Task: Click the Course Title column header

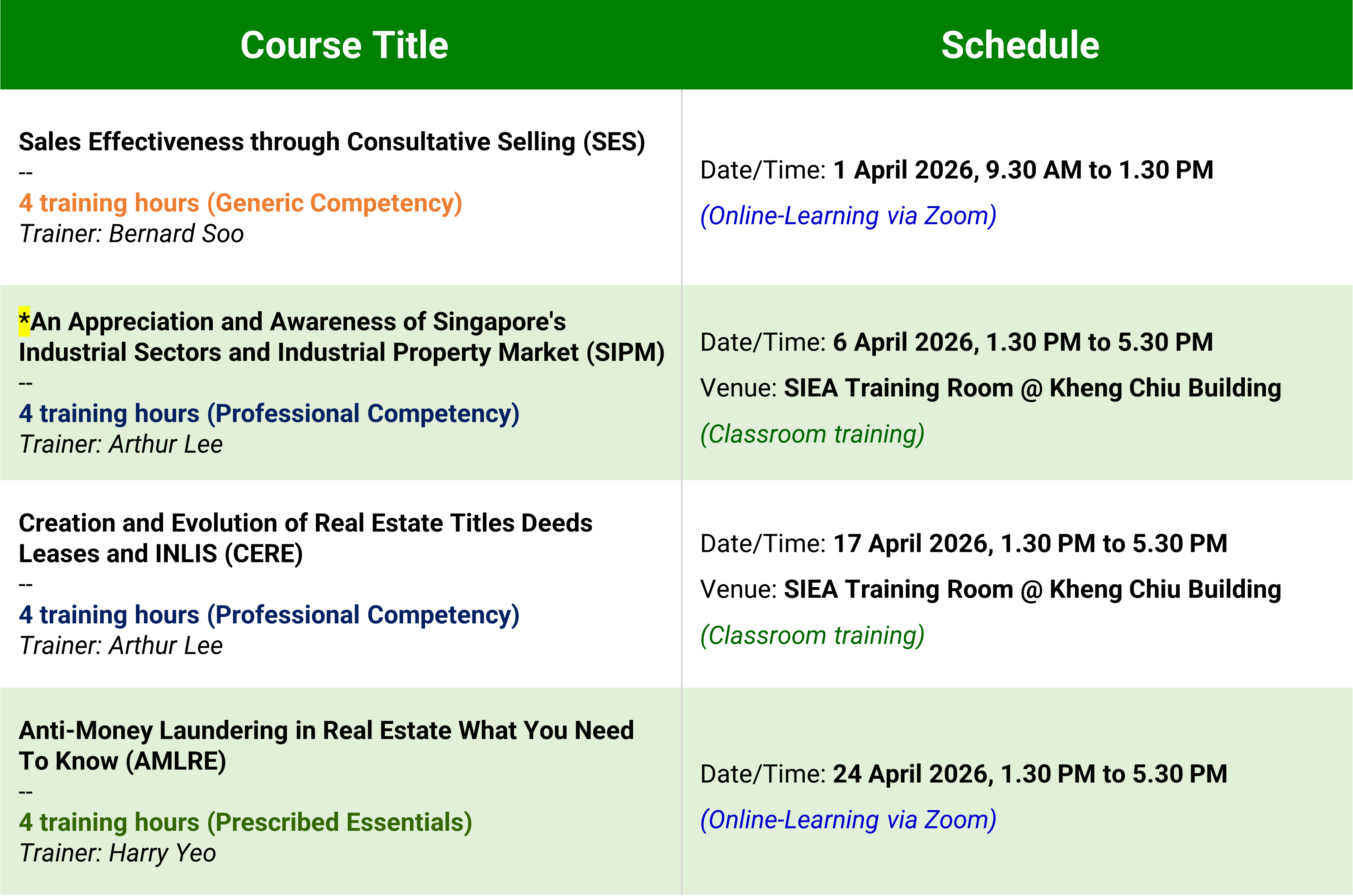Action: (344, 45)
